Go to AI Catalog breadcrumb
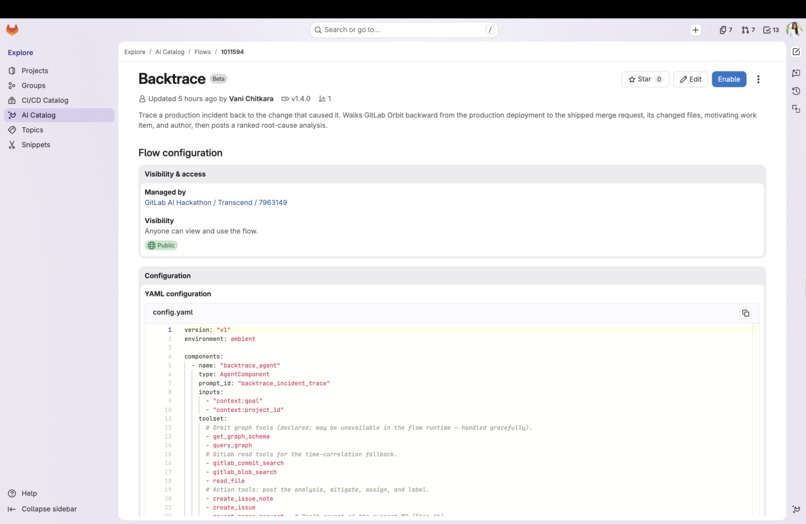Viewport: 806px width, 524px height. coord(170,52)
